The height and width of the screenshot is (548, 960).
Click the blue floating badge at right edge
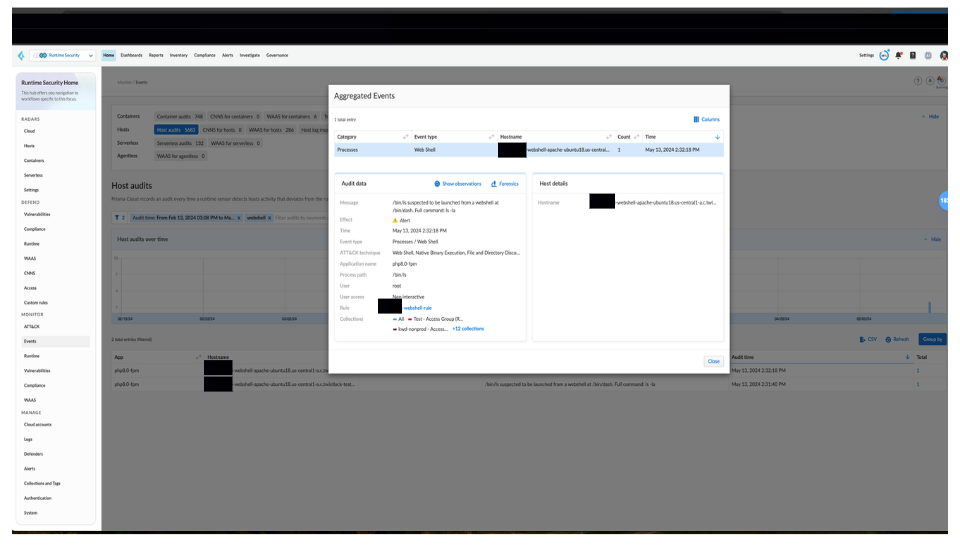point(943,200)
